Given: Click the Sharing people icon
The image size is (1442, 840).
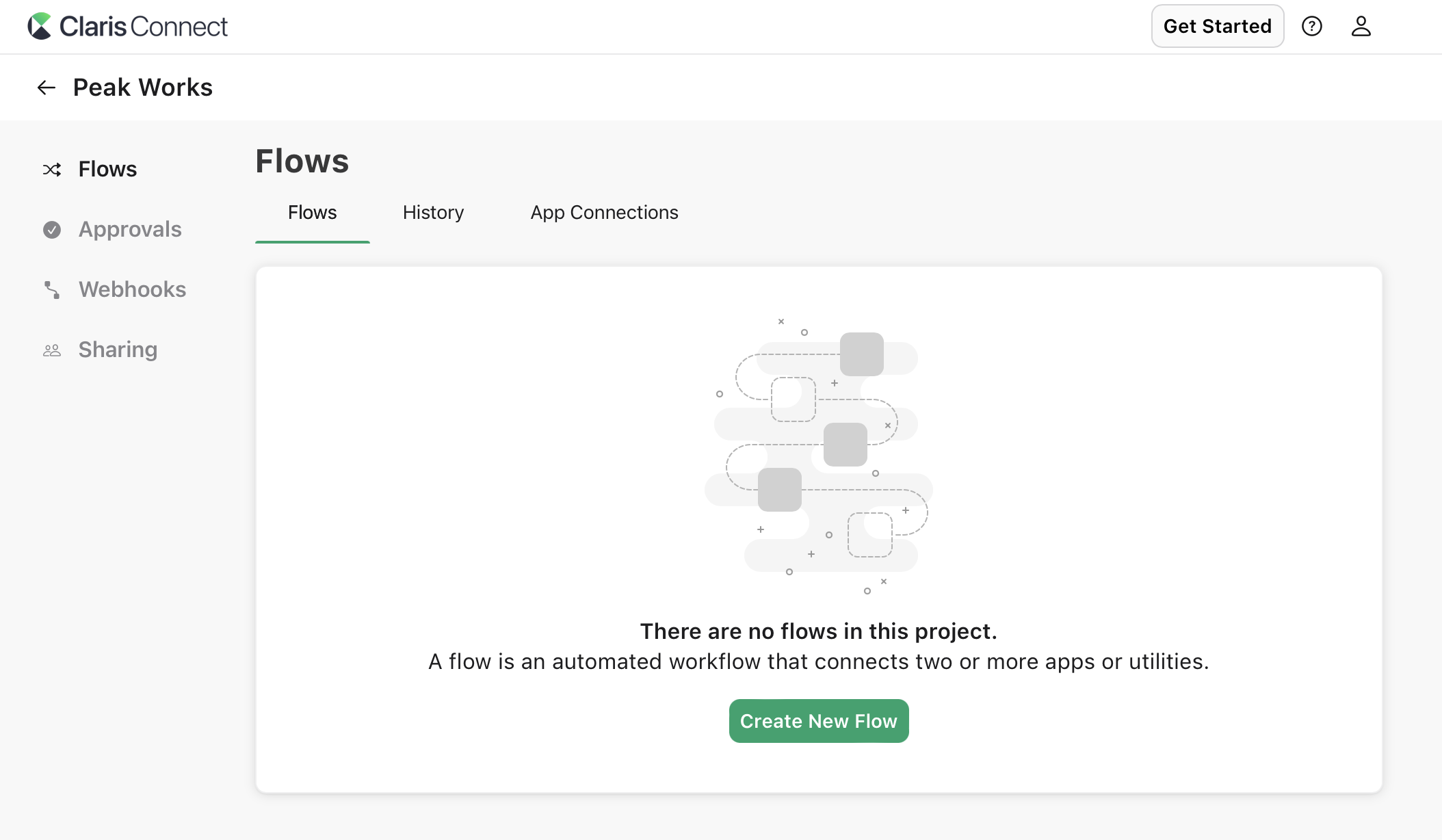Looking at the screenshot, I should 52,350.
